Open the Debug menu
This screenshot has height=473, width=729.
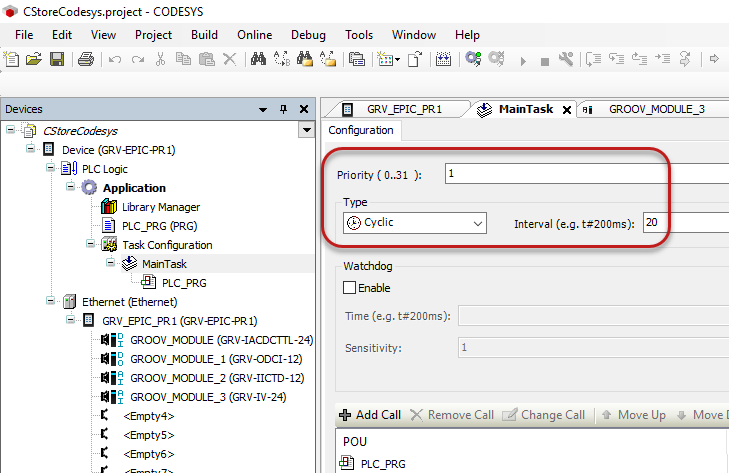point(308,35)
